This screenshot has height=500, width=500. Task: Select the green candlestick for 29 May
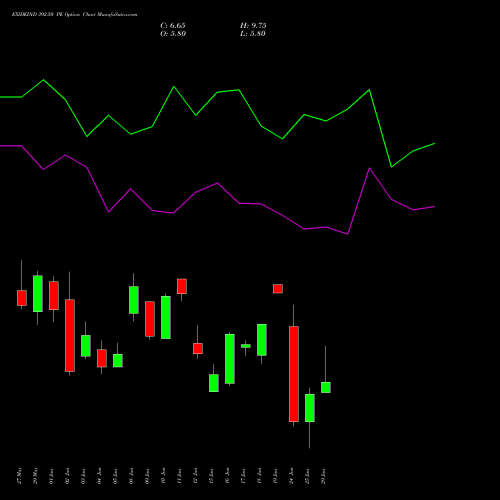38,294
